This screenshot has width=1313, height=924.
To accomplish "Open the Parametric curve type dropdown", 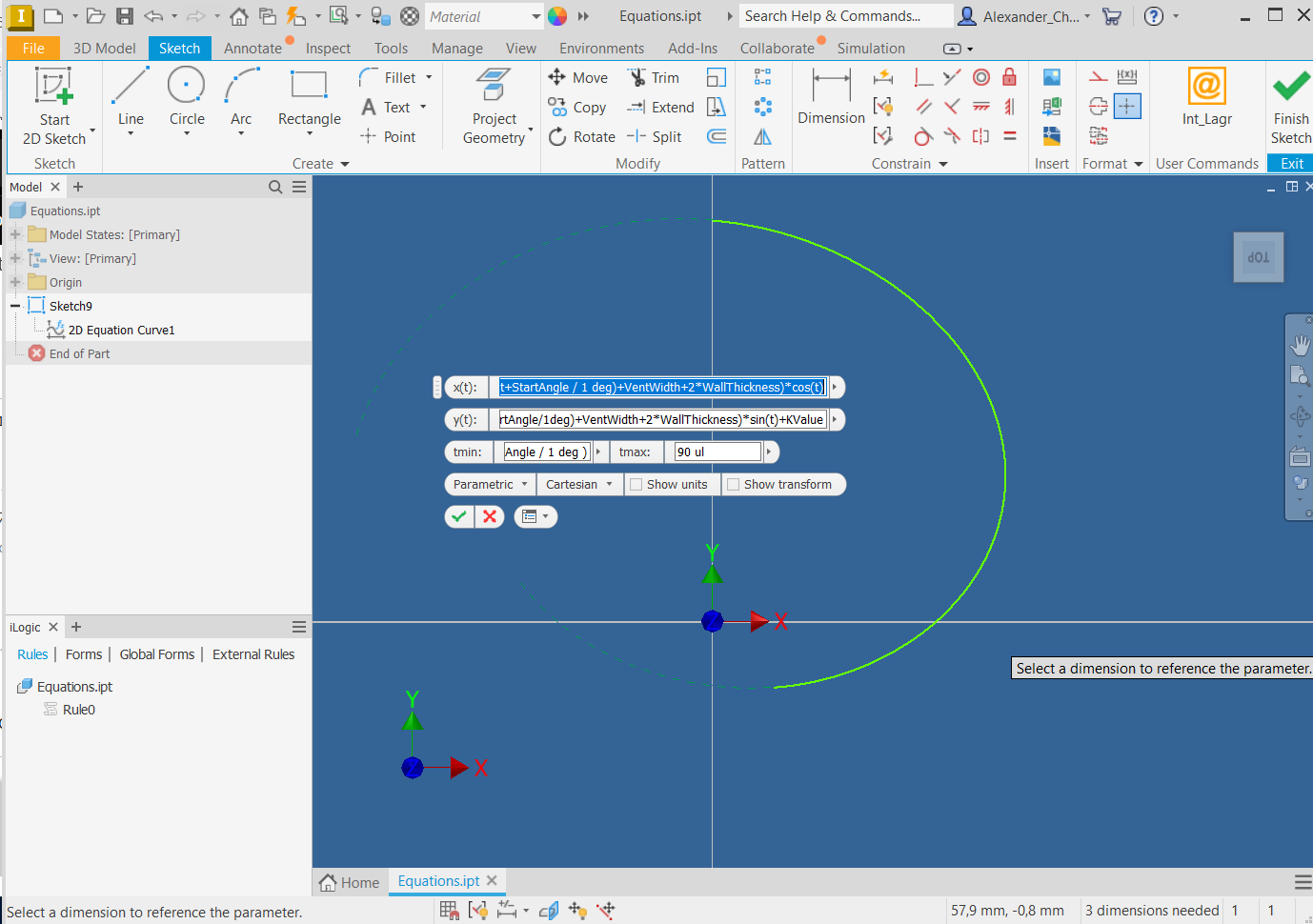I will coord(490,485).
